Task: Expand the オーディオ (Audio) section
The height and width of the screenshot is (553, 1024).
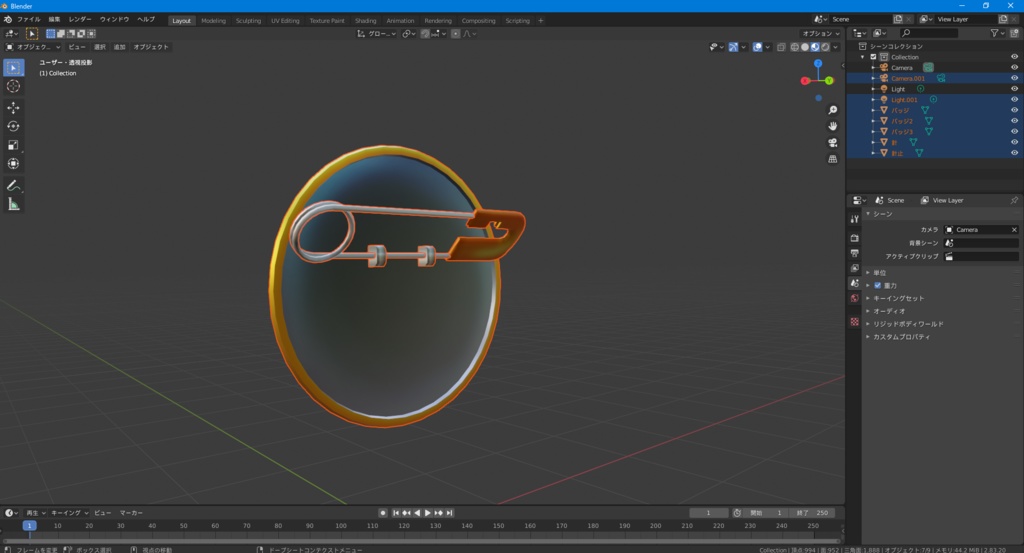Action: 889,311
